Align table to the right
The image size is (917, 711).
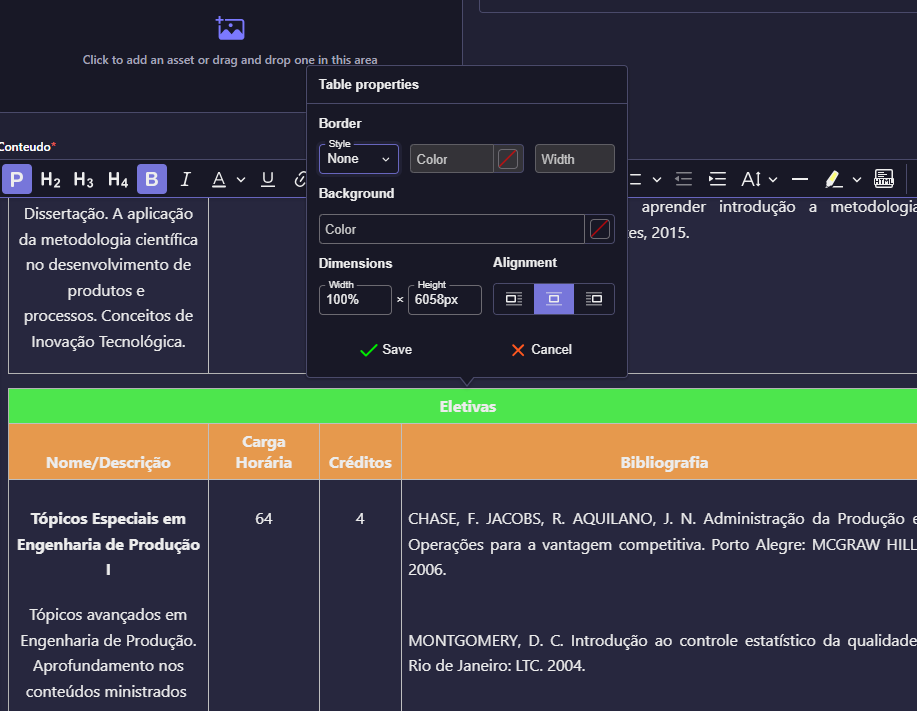click(x=594, y=299)
